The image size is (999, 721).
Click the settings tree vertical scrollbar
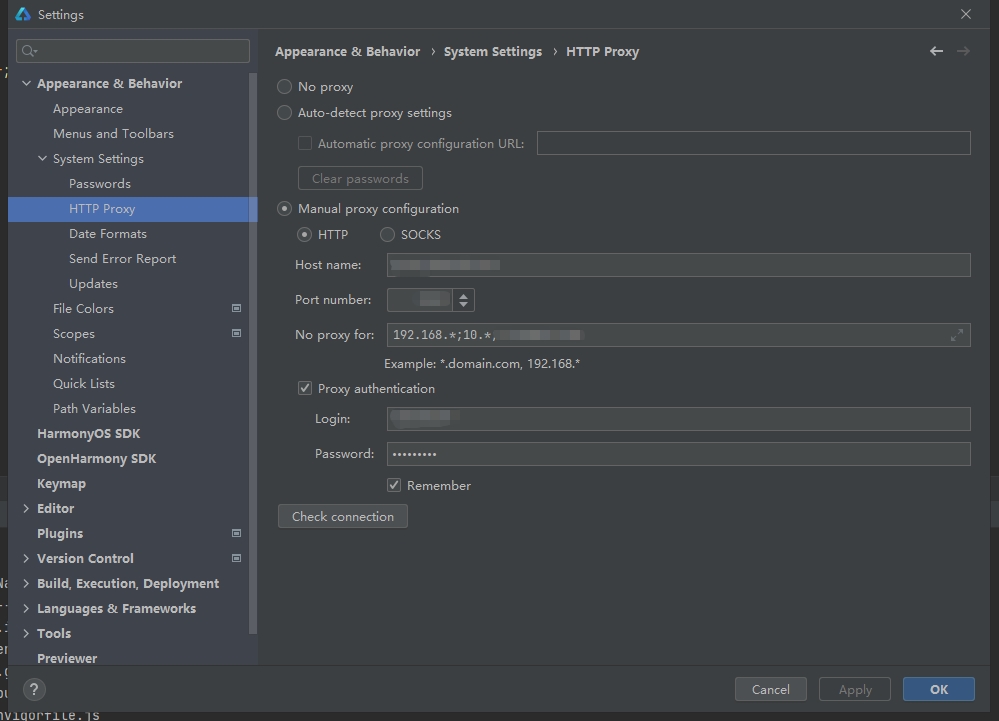point(253,353)
